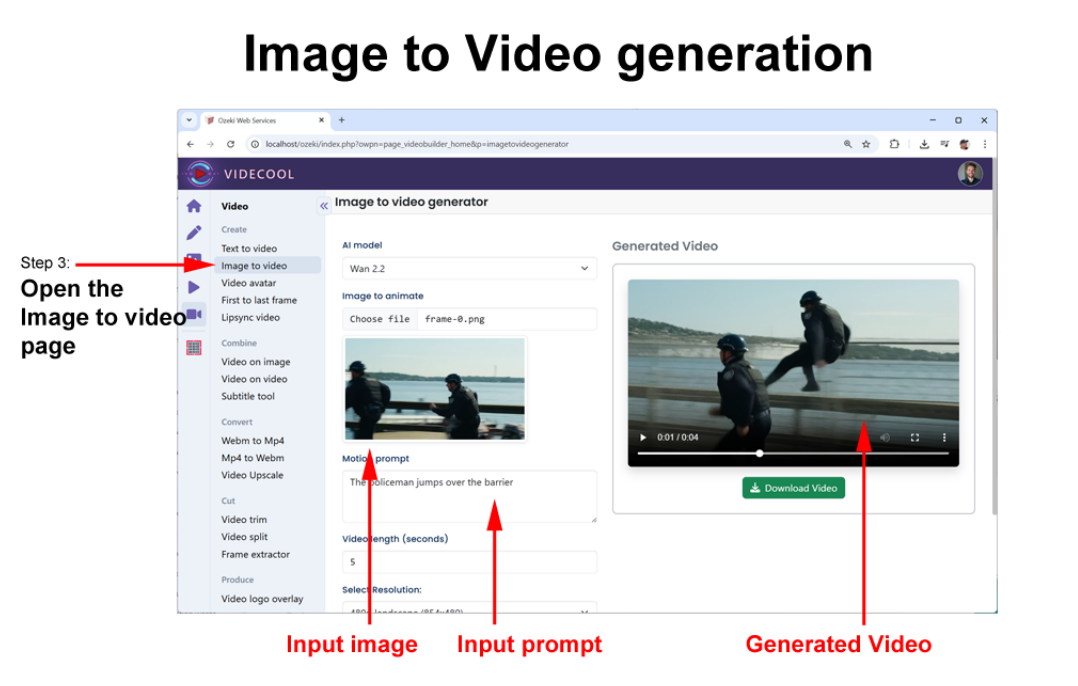The height and width of the screenshot is (686, 1078).
Task: Open the red grid icon in the sidebar
Action: pyautogui.click(x=194, y=348)
